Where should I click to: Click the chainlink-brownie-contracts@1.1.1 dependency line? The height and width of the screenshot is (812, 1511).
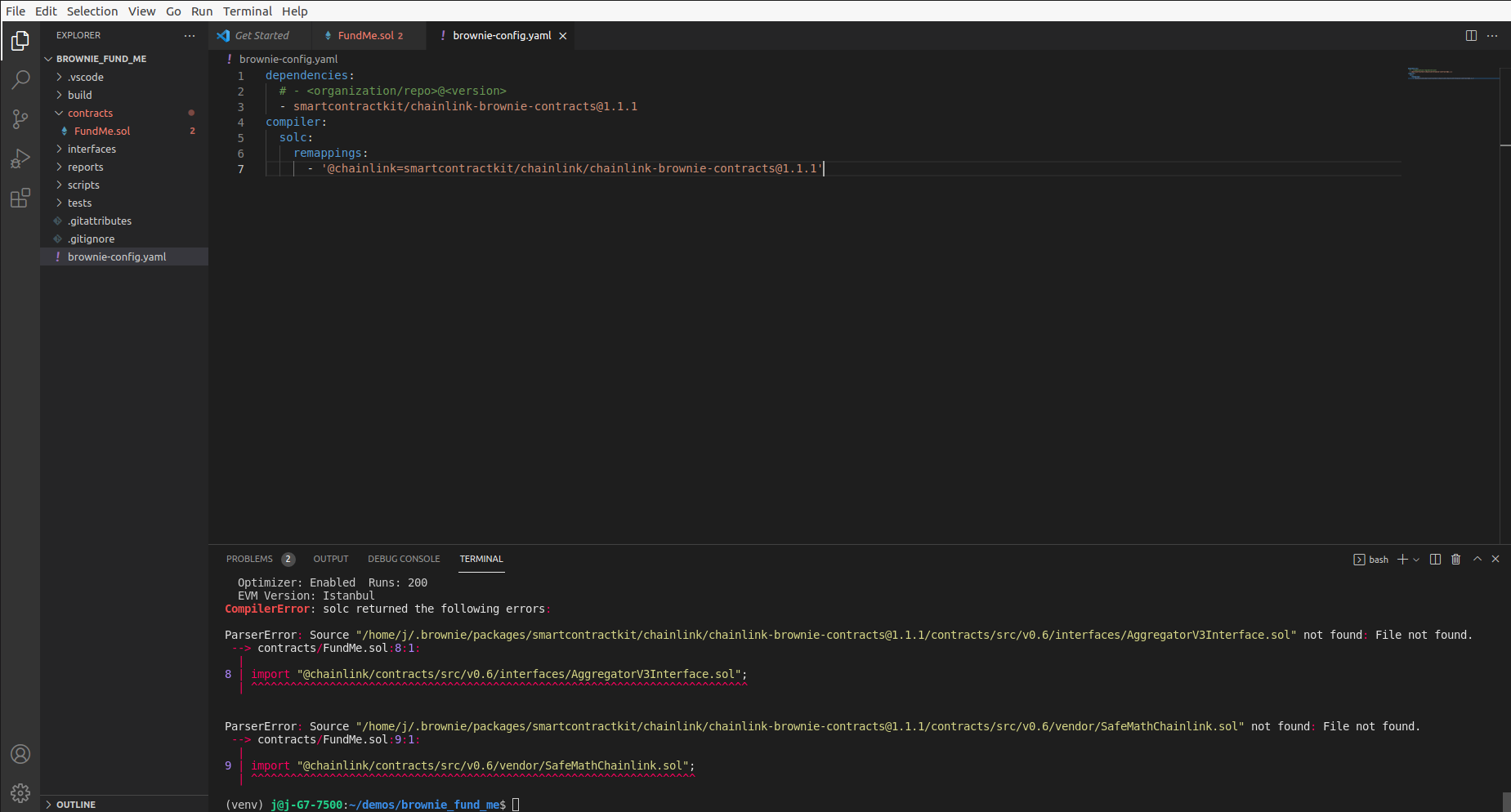(458, 107)
